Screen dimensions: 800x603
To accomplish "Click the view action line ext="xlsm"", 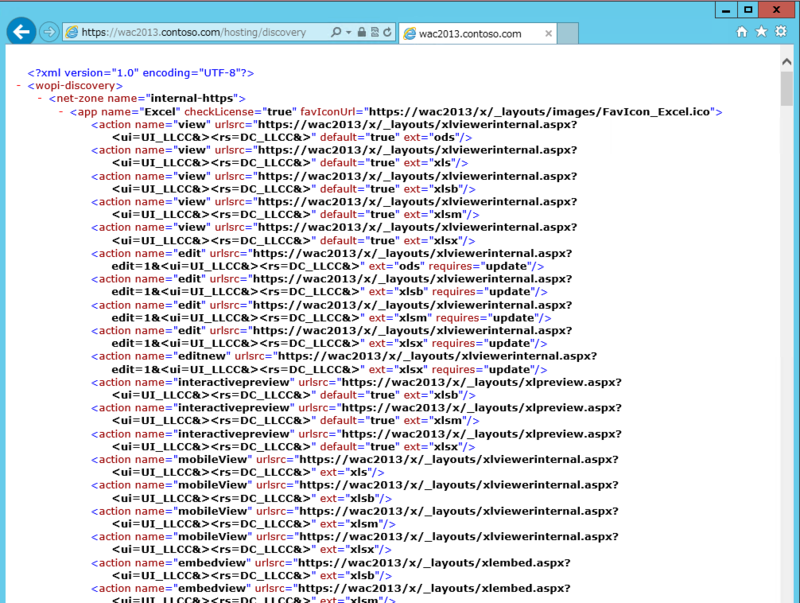I will coord(334,208).
